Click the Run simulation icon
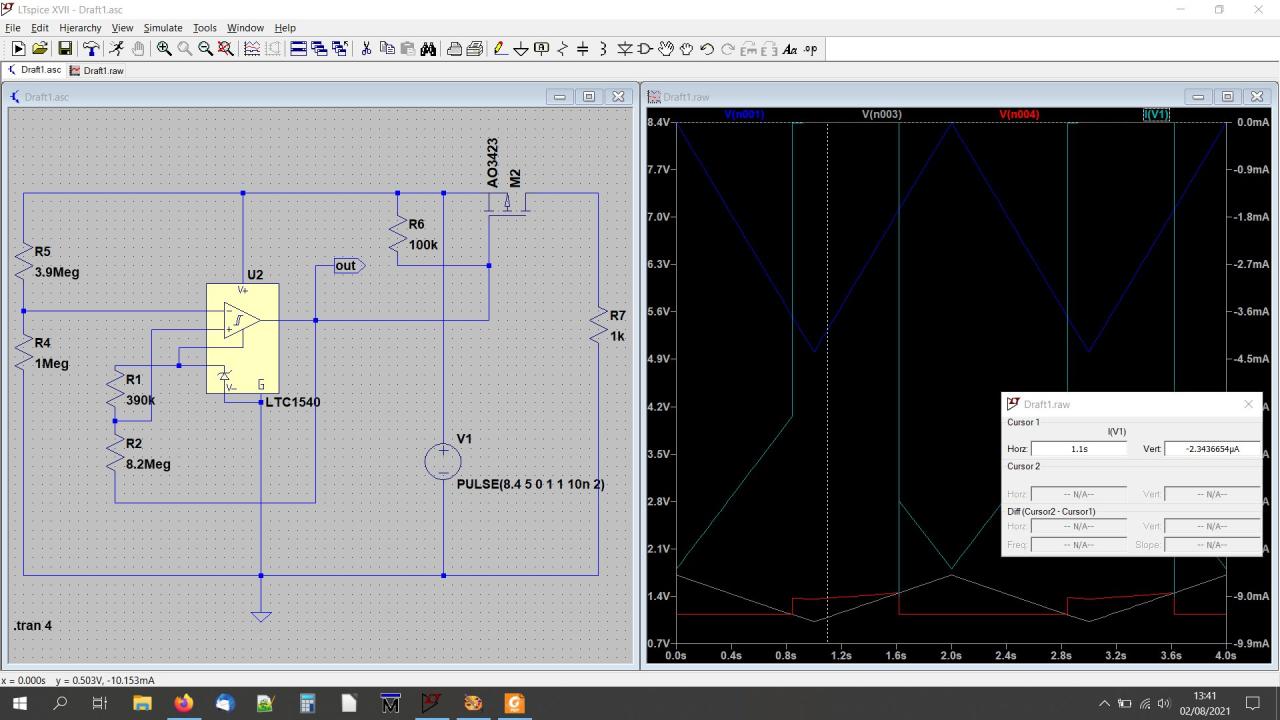This screenshot has width=1280, height=720. click(x=18, y=49)
